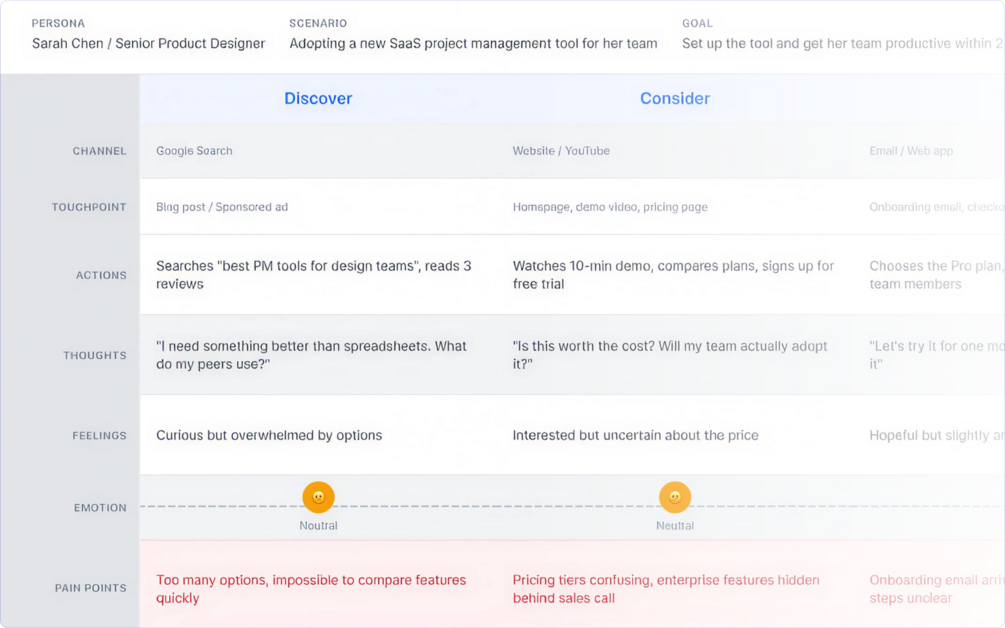Click 'I need something better than spreadsheets' thought

(x=311, y=355)
